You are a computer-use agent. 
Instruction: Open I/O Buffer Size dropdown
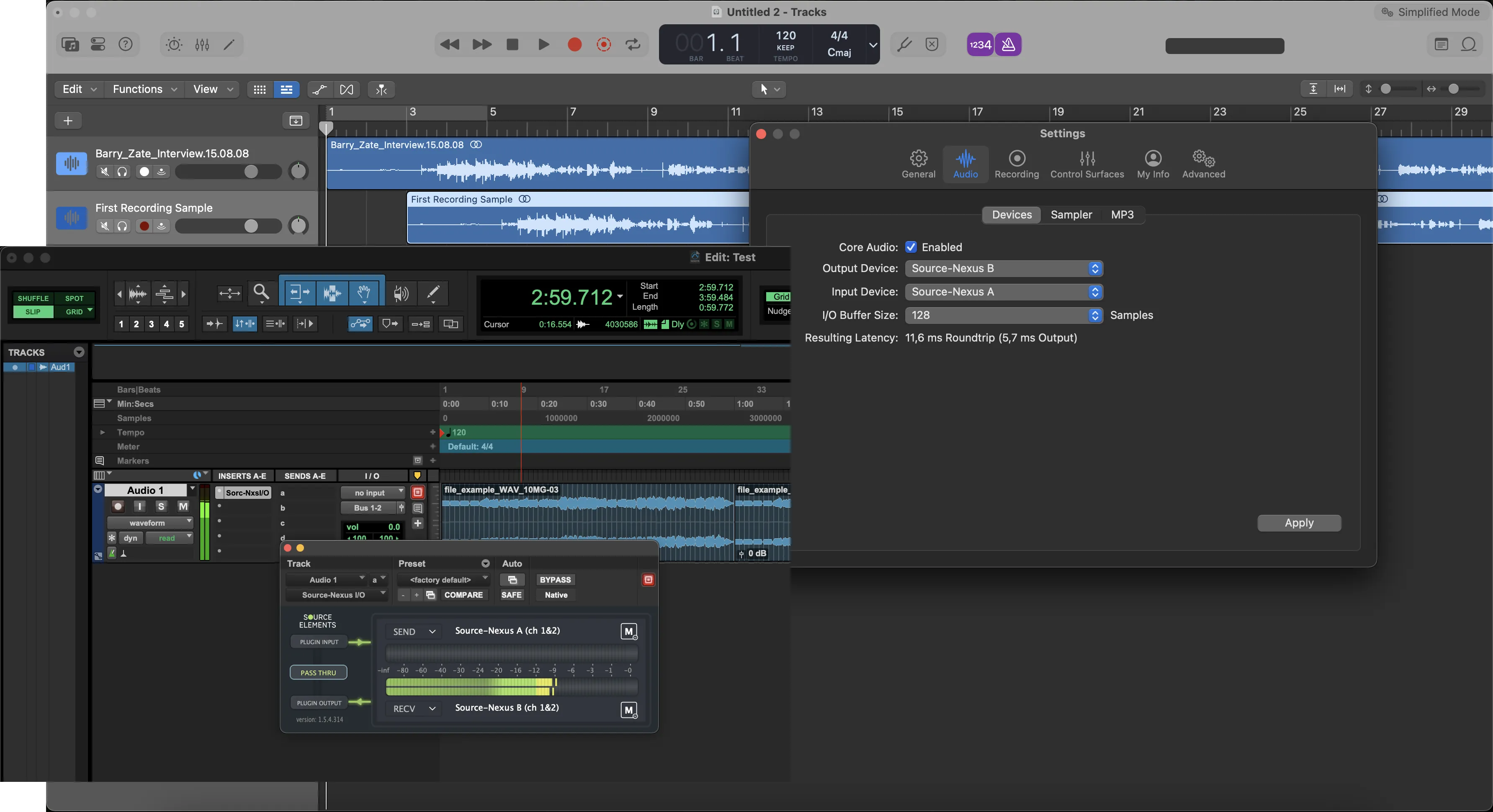coord(1003,315)
